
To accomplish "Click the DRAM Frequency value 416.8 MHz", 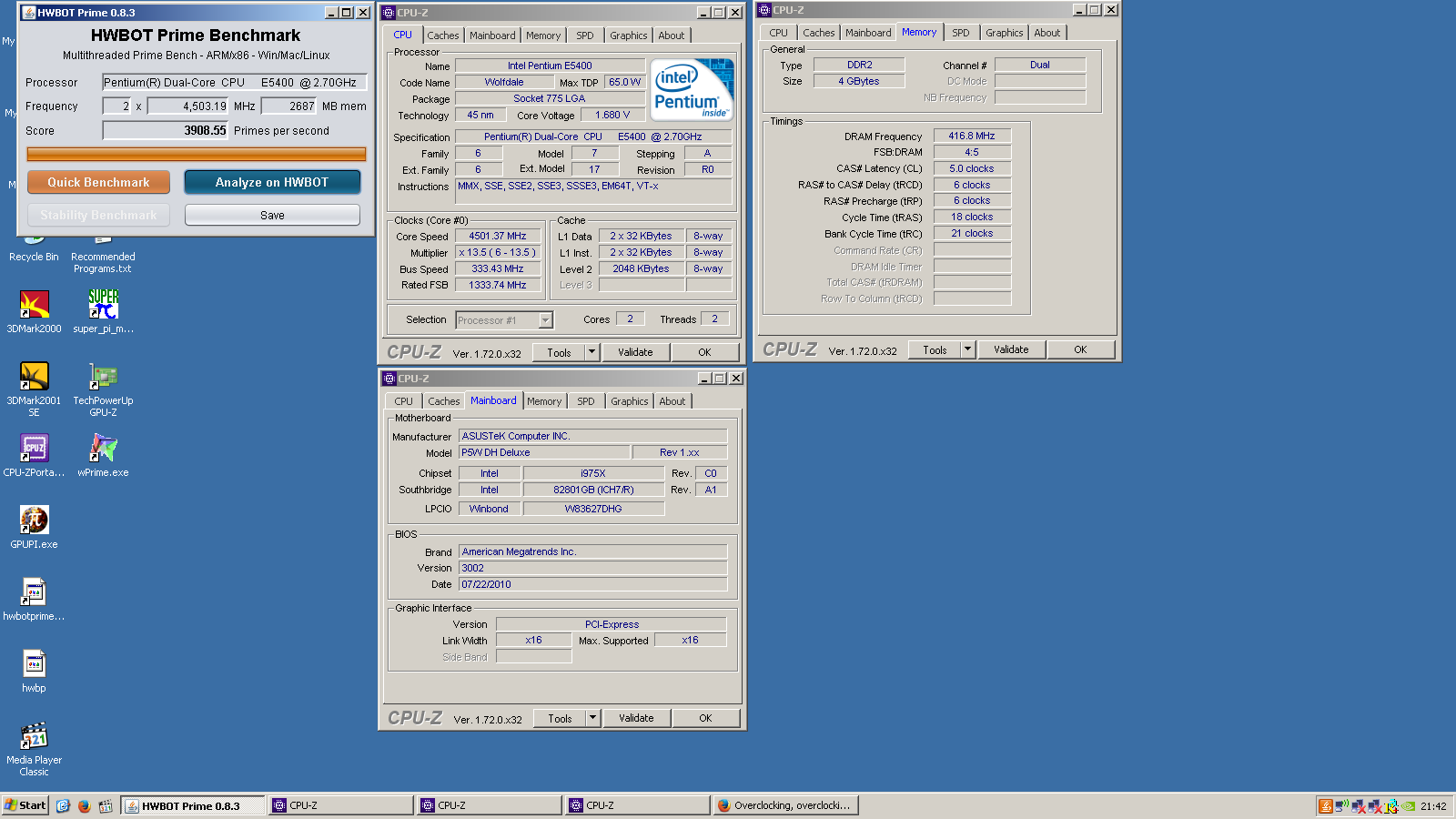I will [972, 136].
